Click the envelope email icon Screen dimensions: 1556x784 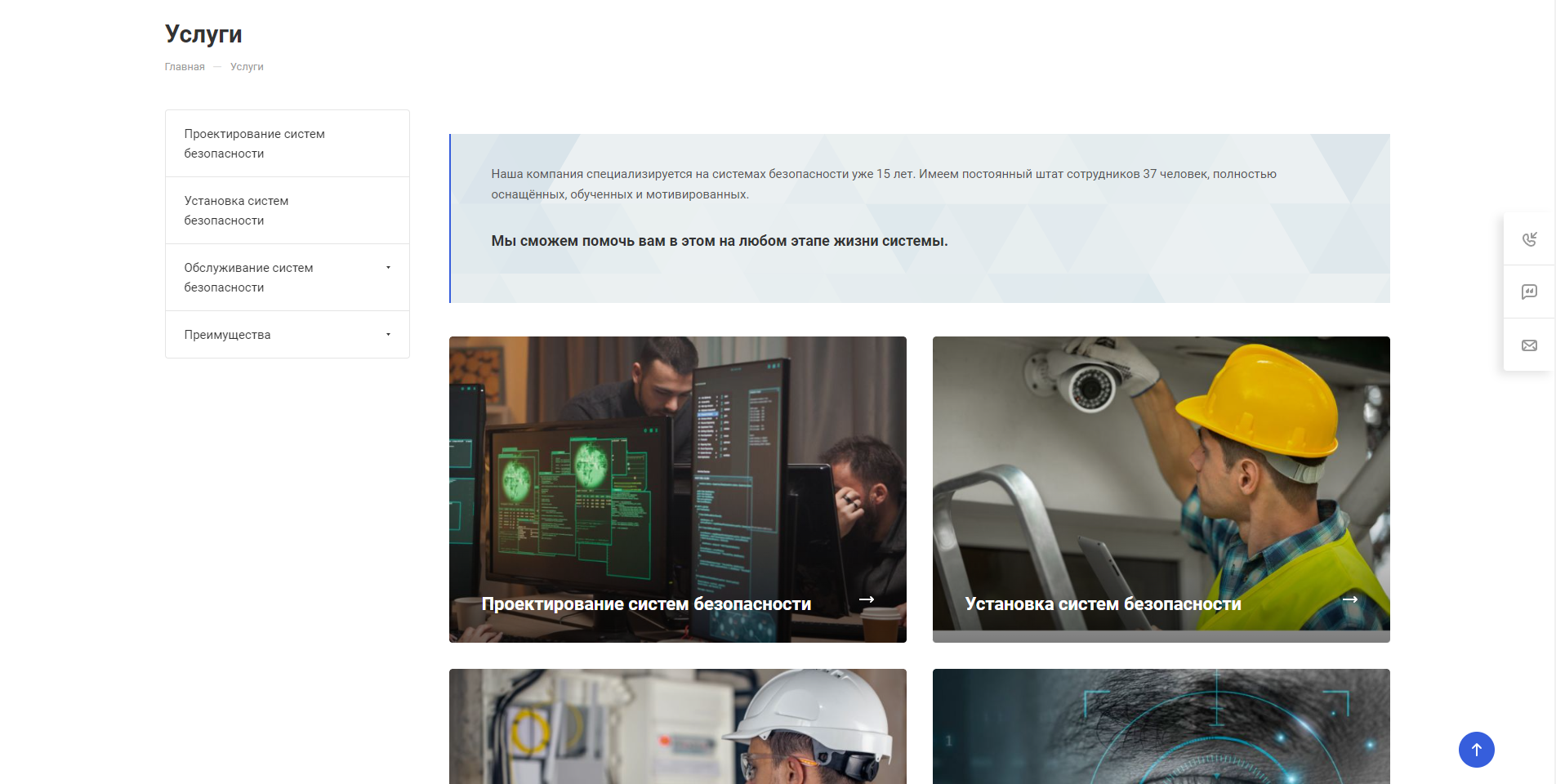(x=1529, y=345)
